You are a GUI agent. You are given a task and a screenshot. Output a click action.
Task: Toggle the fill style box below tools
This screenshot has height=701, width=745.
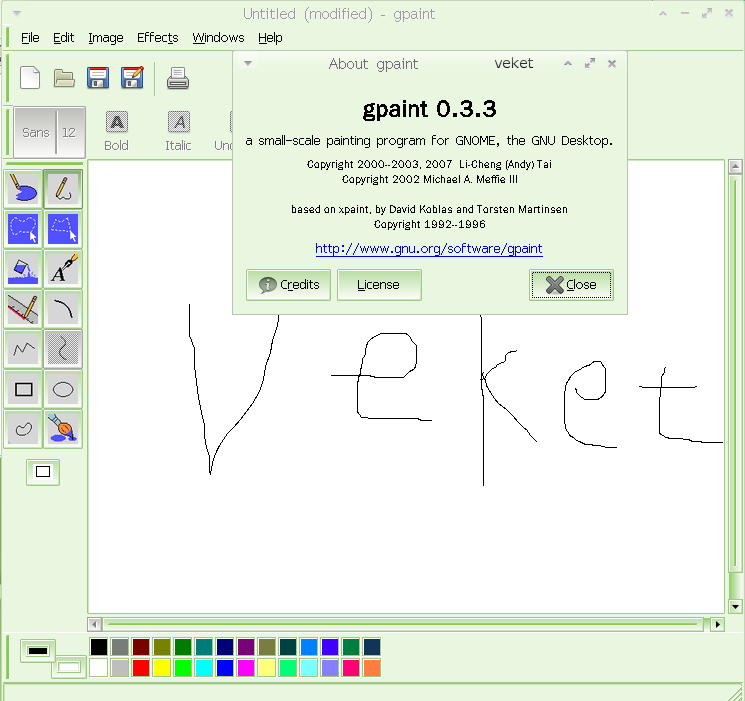point(43,472)
